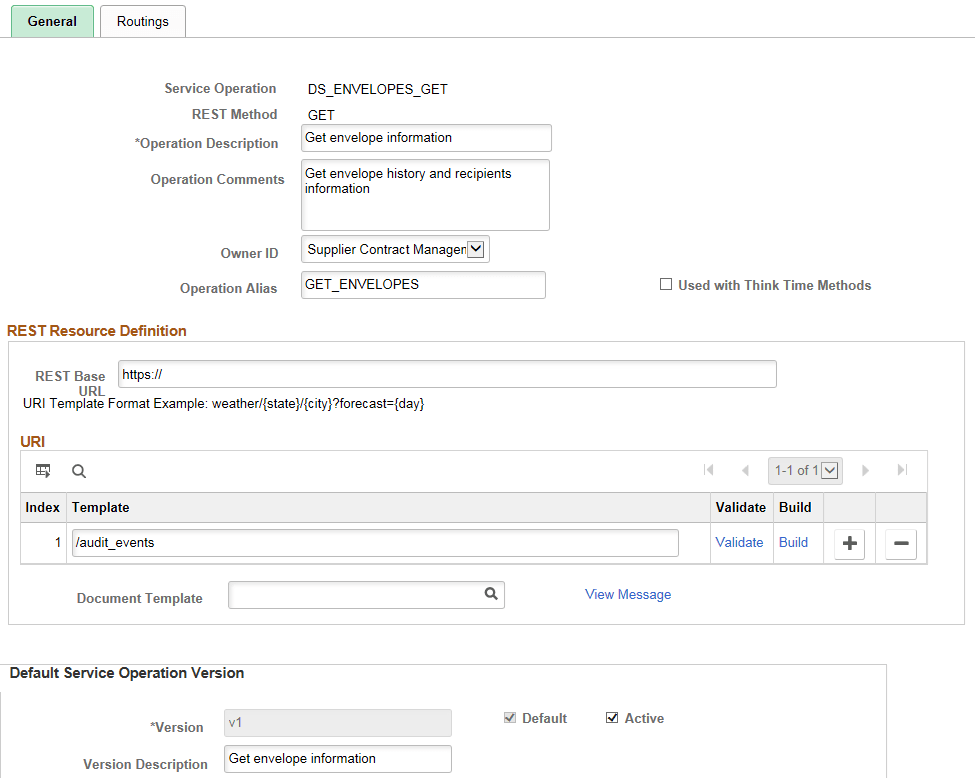Click the Validate link for /audit_events
Viewport: 975px width, 778px height.
pos(739,542)
